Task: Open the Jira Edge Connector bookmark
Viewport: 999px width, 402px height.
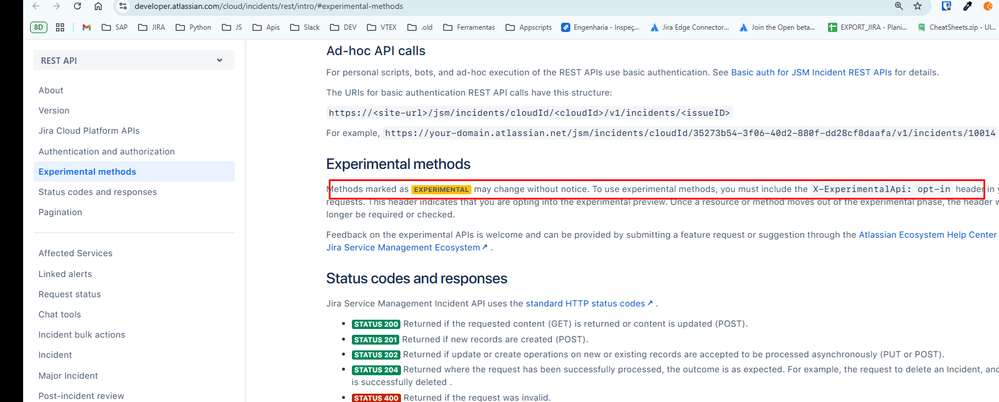Action: pyautogui.click(x=689, y=27)
